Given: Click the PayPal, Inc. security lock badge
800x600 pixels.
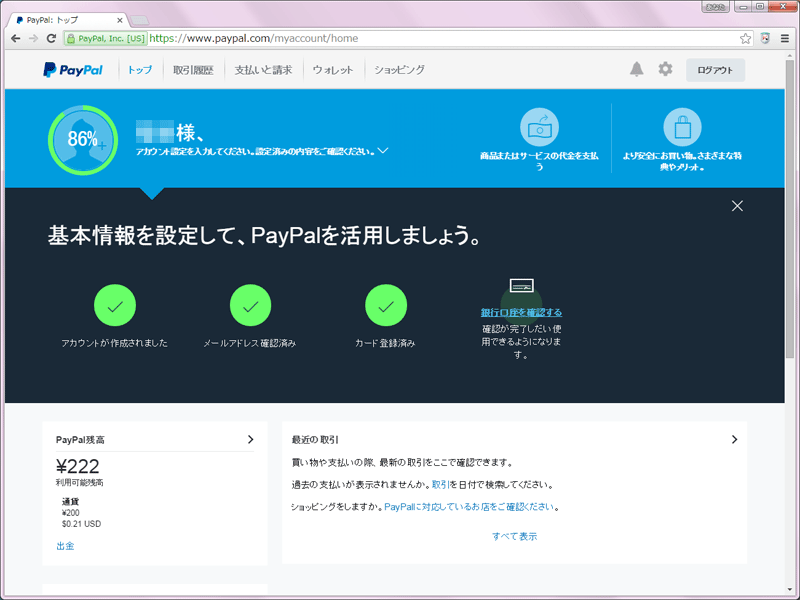Looking at the screenshot, I should [x=106, y=38].
